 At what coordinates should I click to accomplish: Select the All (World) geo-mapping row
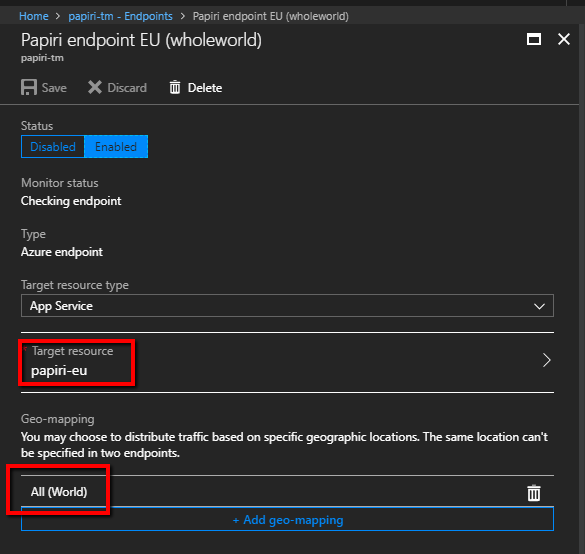[x=287, y=492]
